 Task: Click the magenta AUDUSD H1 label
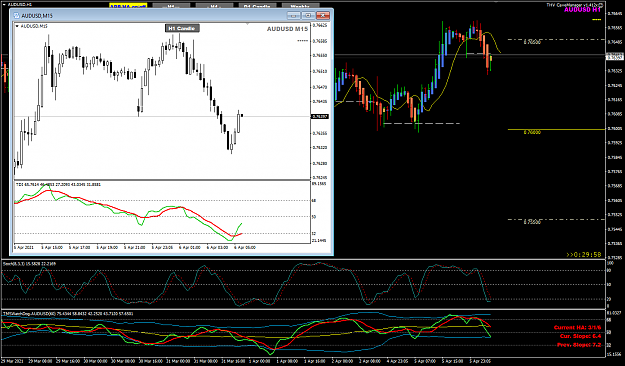(582, 10)
